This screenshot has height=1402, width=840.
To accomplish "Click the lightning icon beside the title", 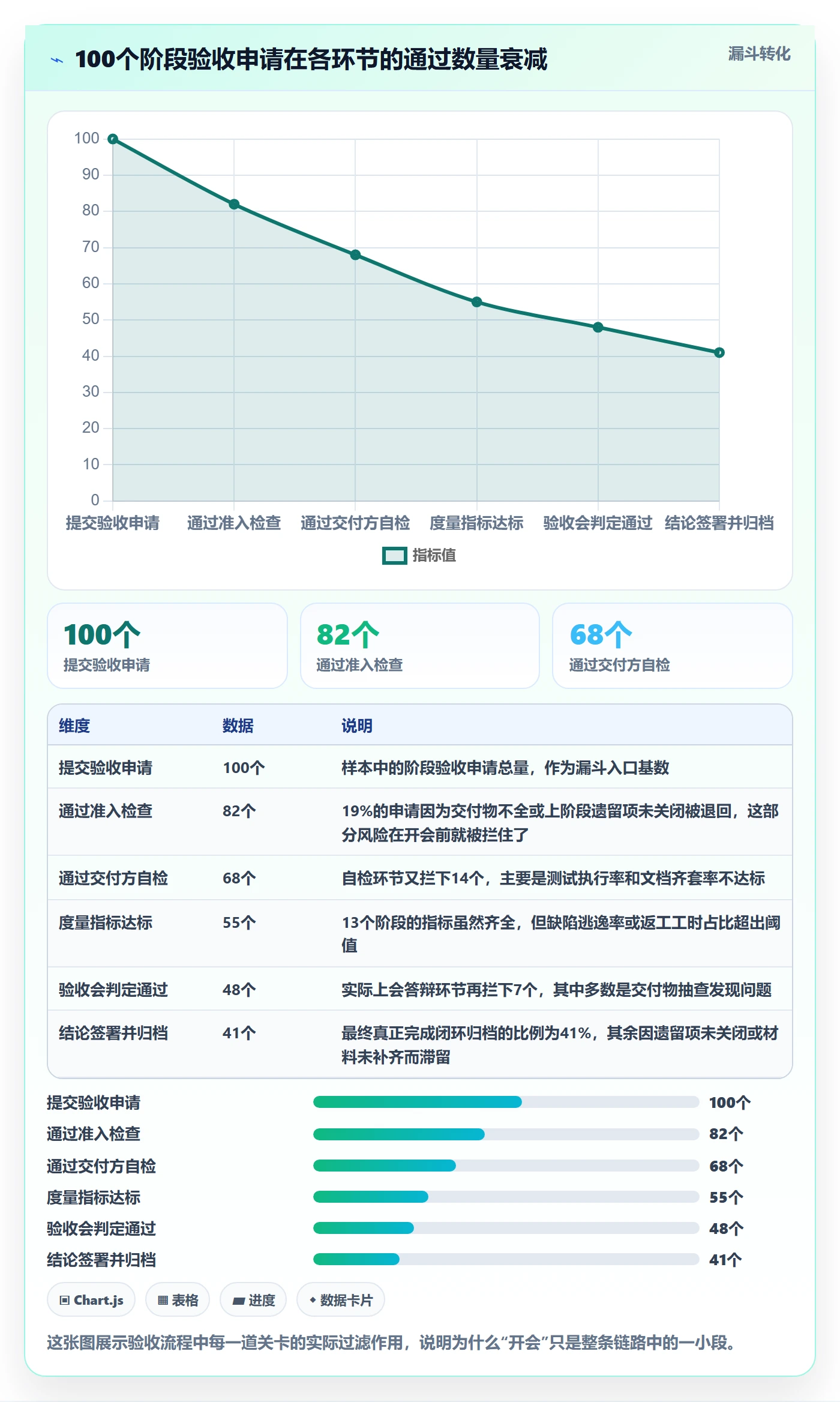I will click(x=57, y=60).
